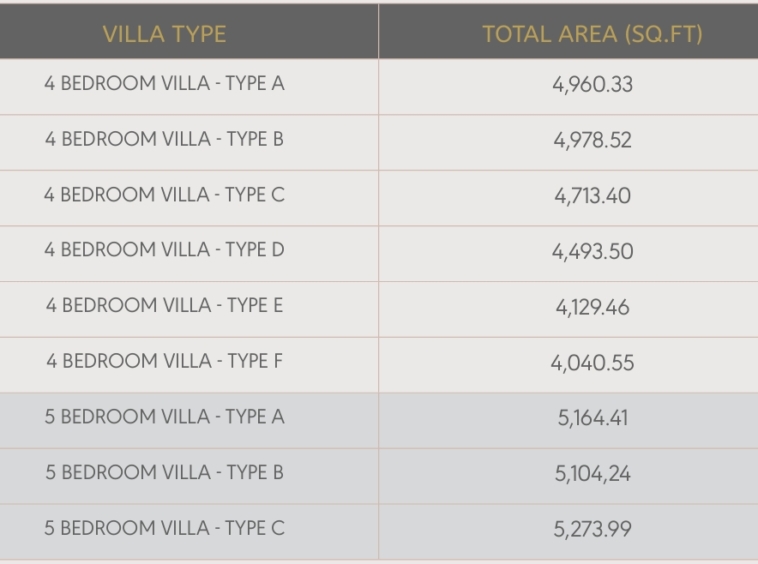Select the 4 Bedroom Villa - Type C cell

click(x=164, y=195)
